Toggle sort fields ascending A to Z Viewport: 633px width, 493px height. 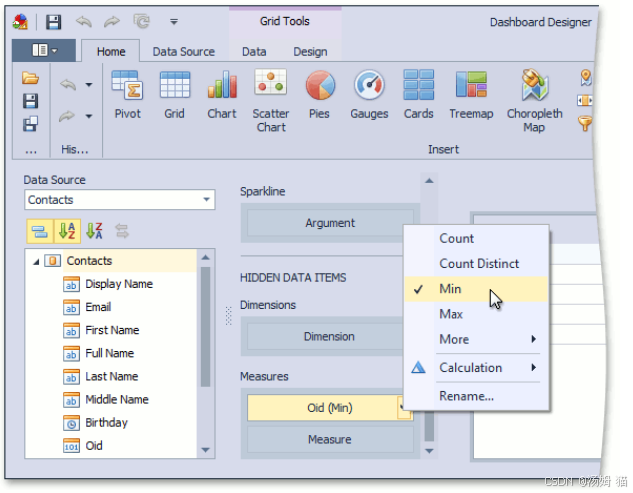tap(67, 231)
